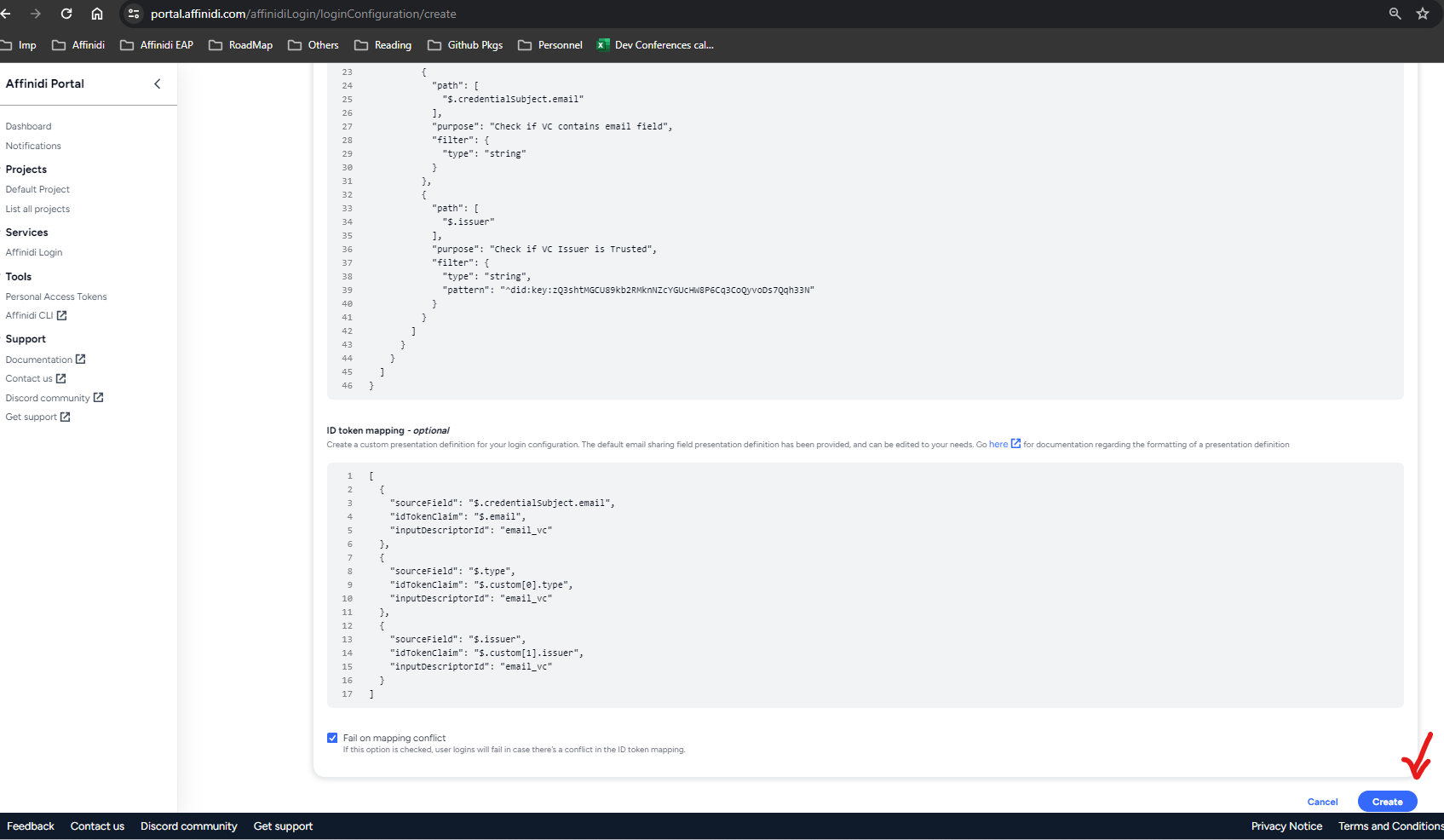Open Documentation link in sidebar

(x=39, y=360)
